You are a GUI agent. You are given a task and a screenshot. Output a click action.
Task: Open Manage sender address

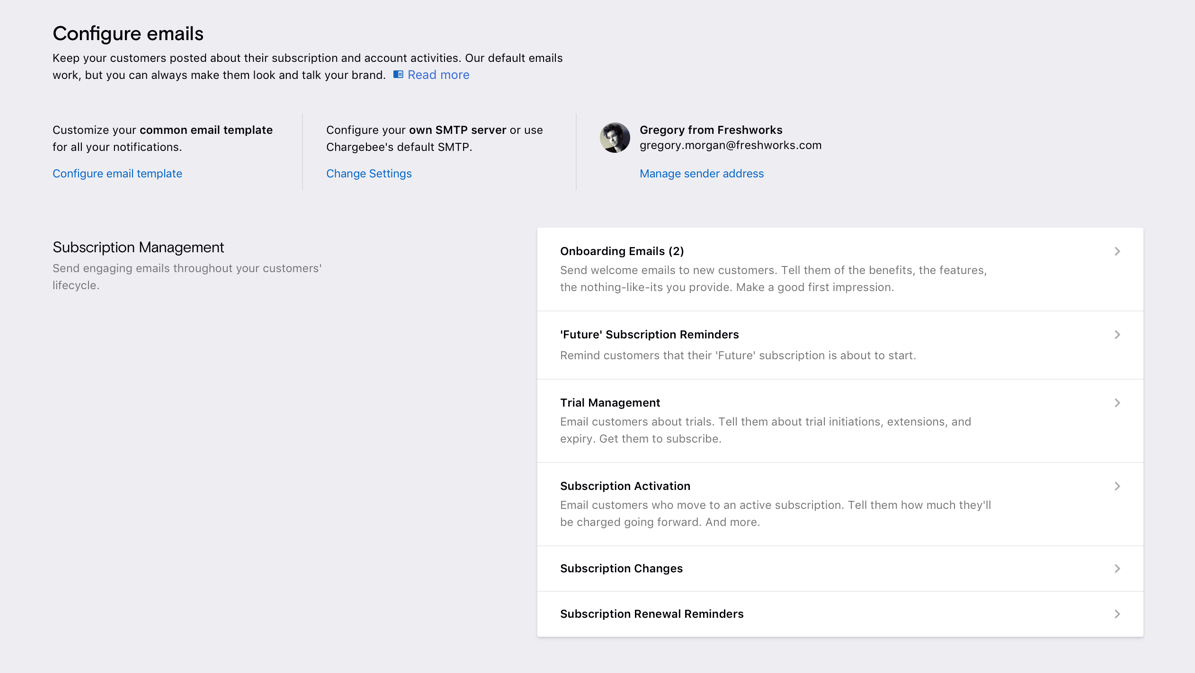pyautogui.click(x=701, y=173)
